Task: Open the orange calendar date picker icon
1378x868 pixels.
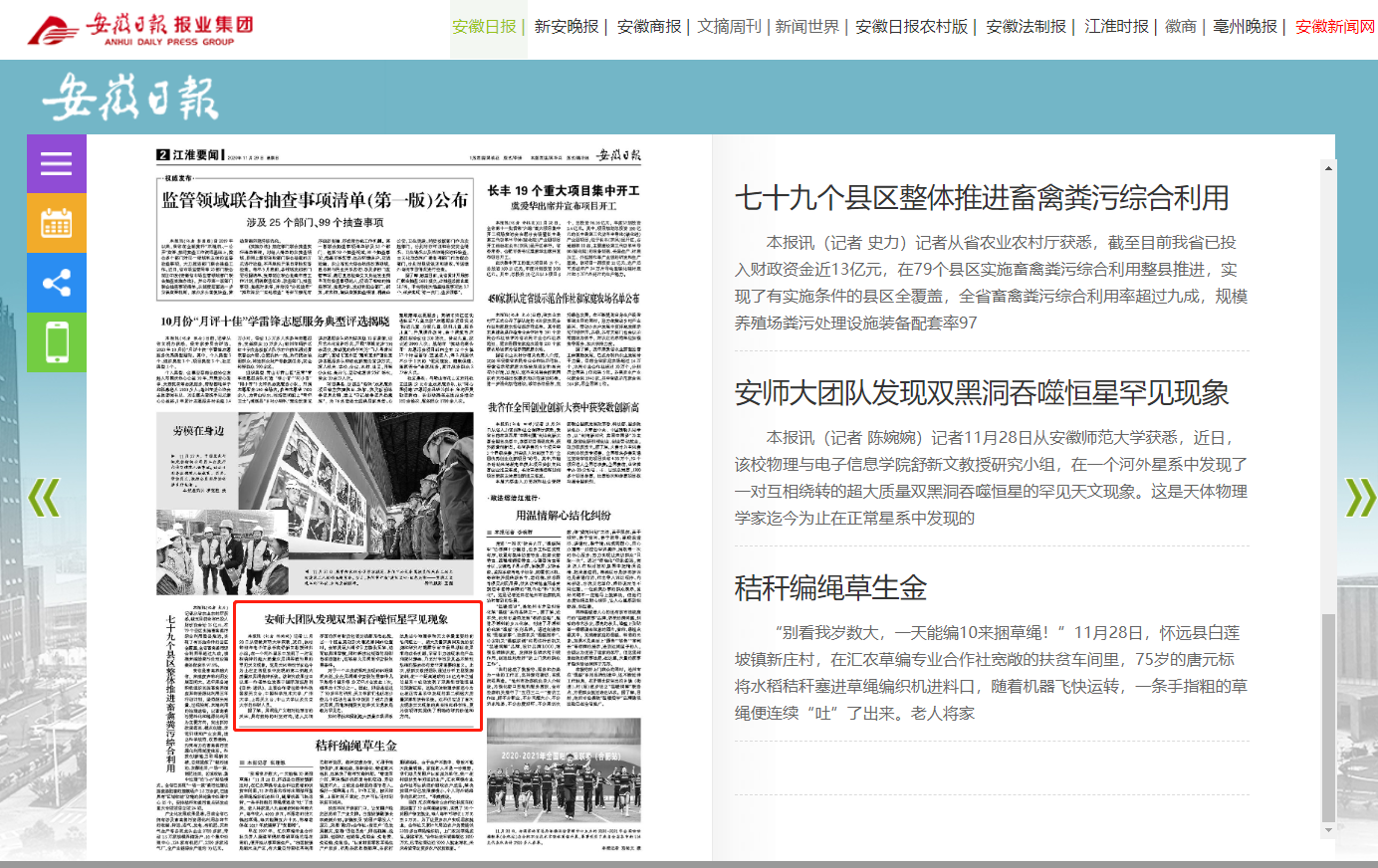Action: coord(57,223)
